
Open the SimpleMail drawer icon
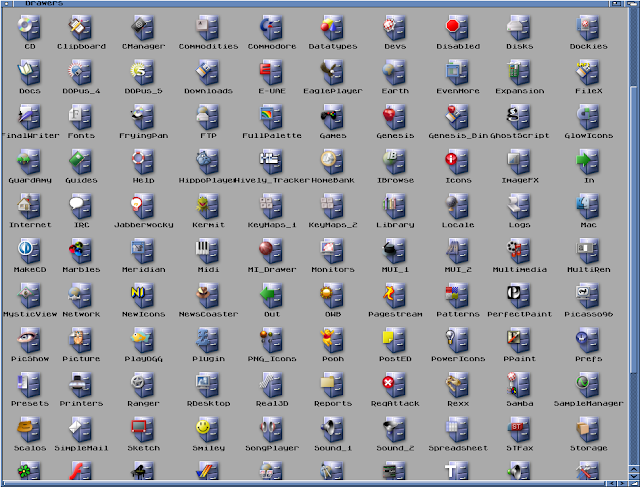click(80, 429)
